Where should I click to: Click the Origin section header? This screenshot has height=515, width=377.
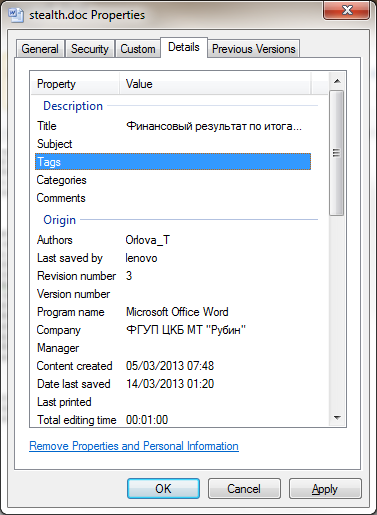pyautogui.click(x=60, y=220)
